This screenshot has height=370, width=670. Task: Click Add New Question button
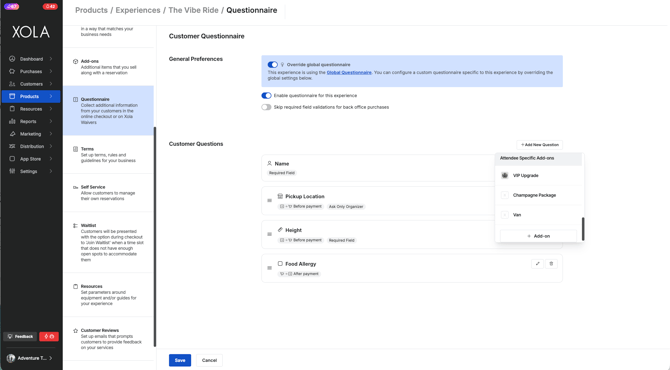coord(540,145)
